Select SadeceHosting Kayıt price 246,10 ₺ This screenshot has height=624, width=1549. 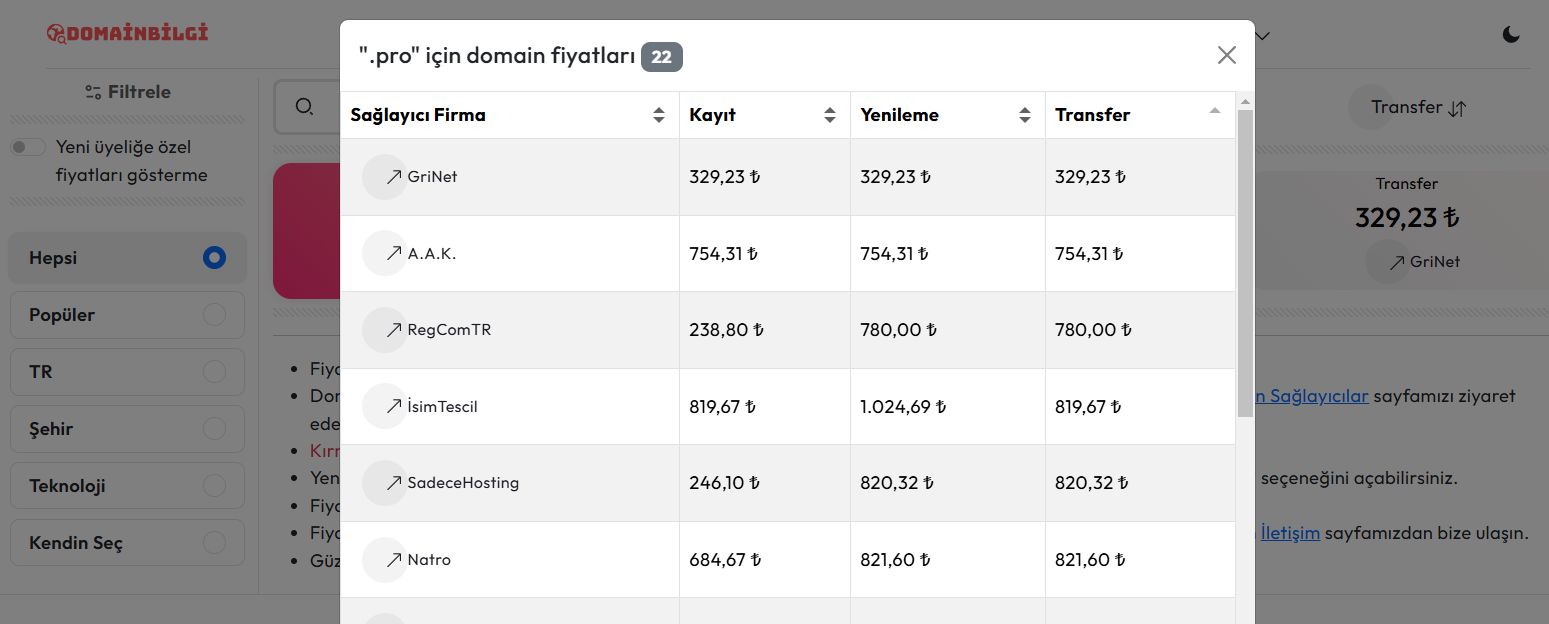pyautogui.click(x=725, y=483)
